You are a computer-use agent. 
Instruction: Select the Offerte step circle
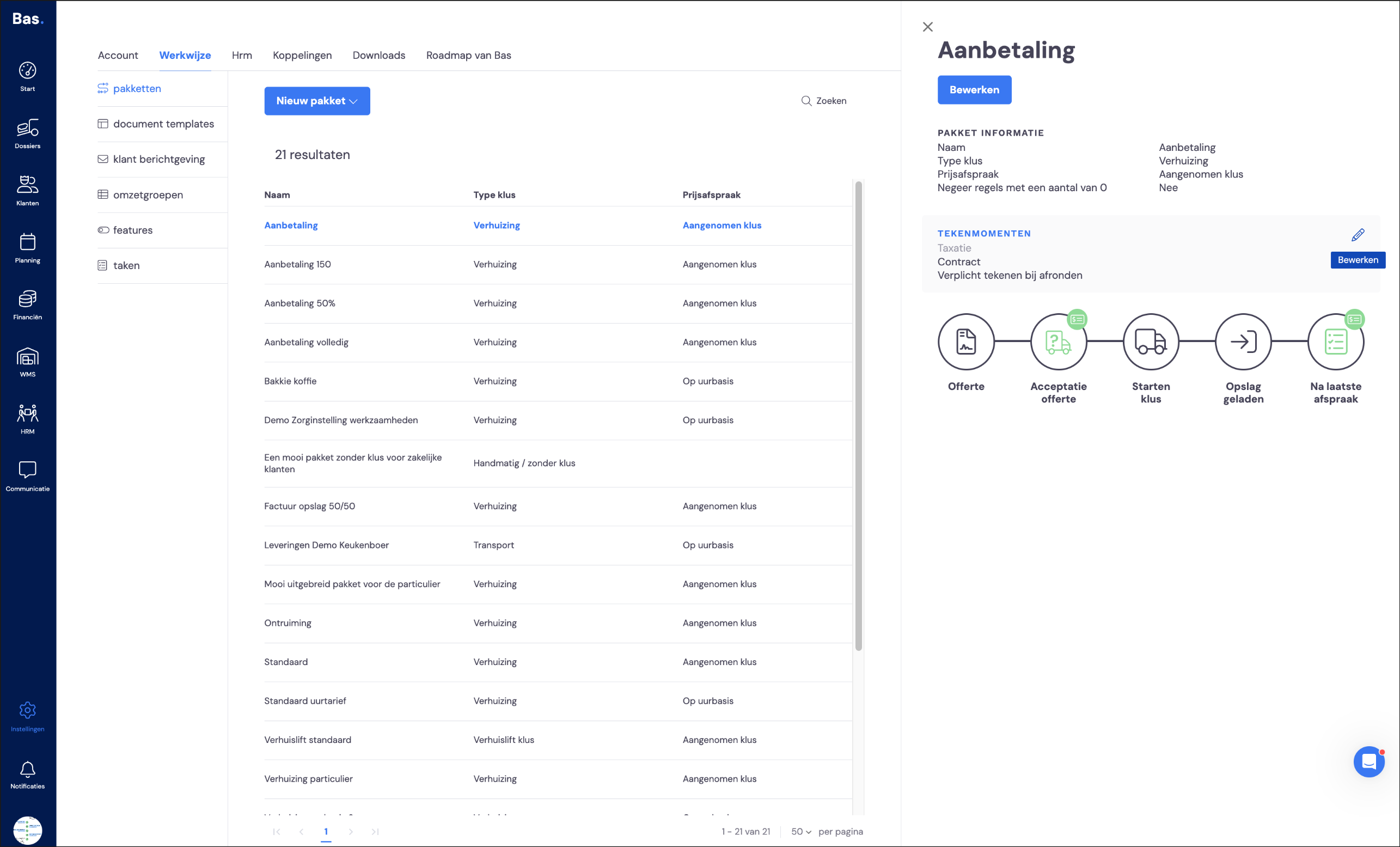point(965,342)
